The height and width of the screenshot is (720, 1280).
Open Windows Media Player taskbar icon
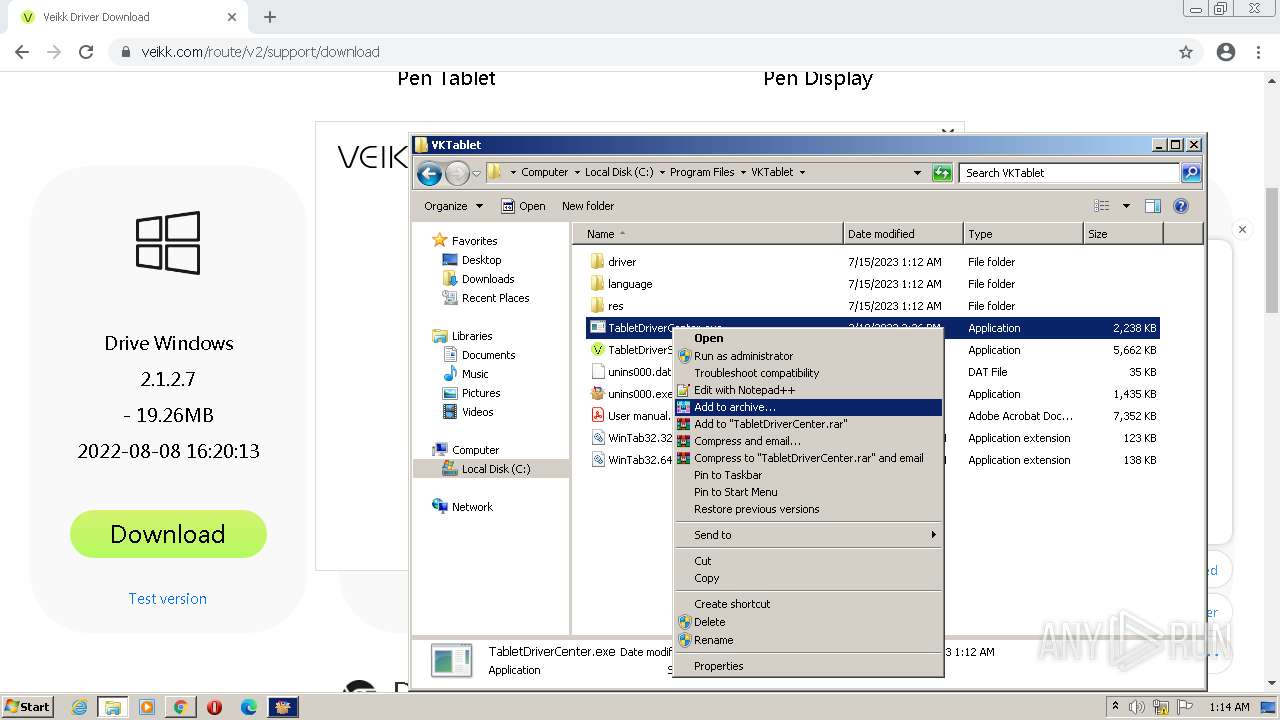(147, 707)
